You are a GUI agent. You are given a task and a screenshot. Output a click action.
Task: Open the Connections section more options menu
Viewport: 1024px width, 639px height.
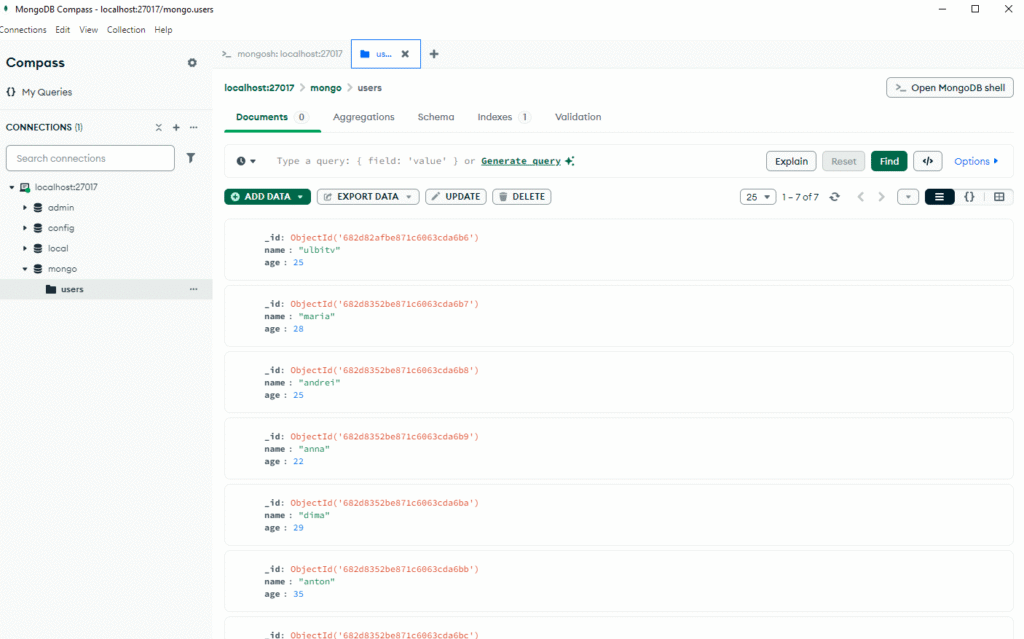pos(194,127)
